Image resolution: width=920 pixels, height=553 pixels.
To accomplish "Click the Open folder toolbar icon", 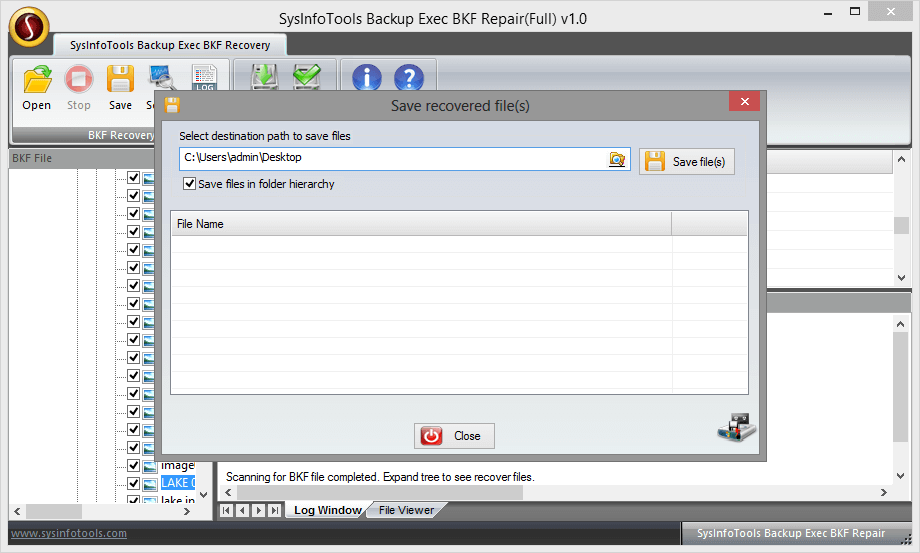I will (x=37, y=79).
